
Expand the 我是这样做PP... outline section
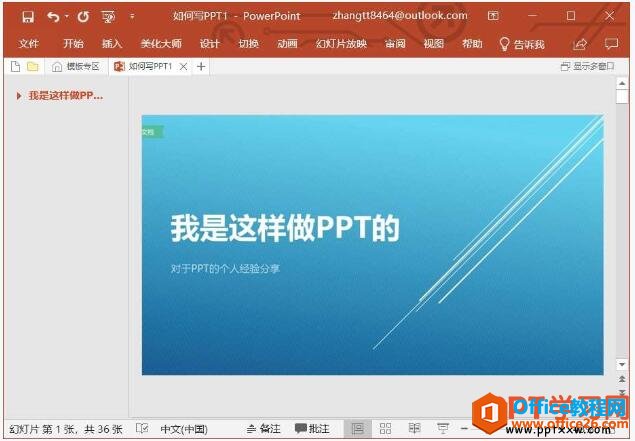pos(19,96)
